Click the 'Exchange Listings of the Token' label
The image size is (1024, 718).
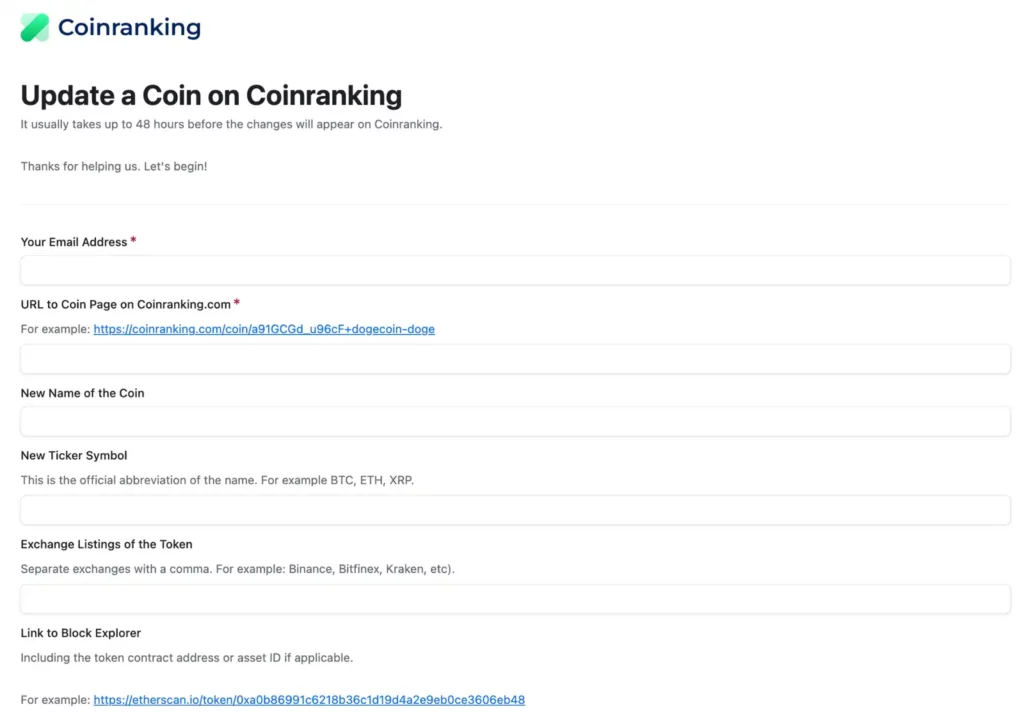tap(106, 544)
